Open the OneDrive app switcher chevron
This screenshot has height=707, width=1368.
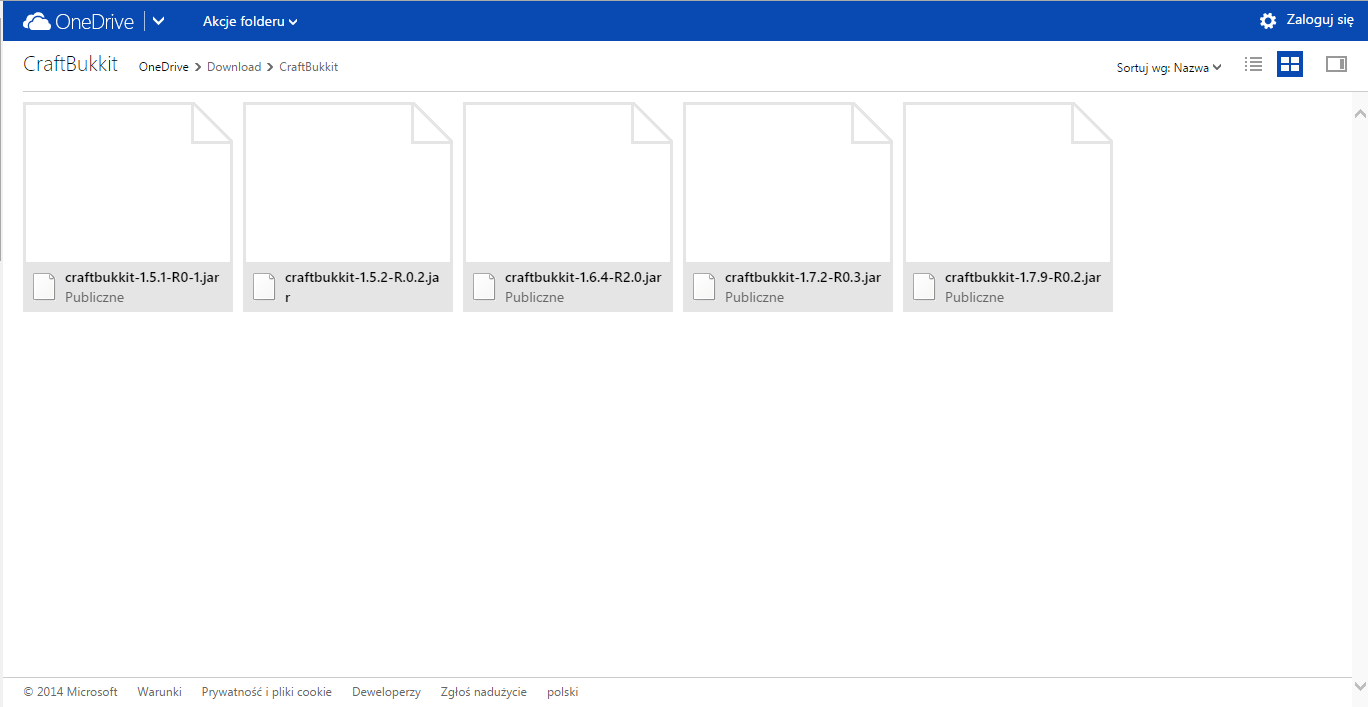coord(158,21)
